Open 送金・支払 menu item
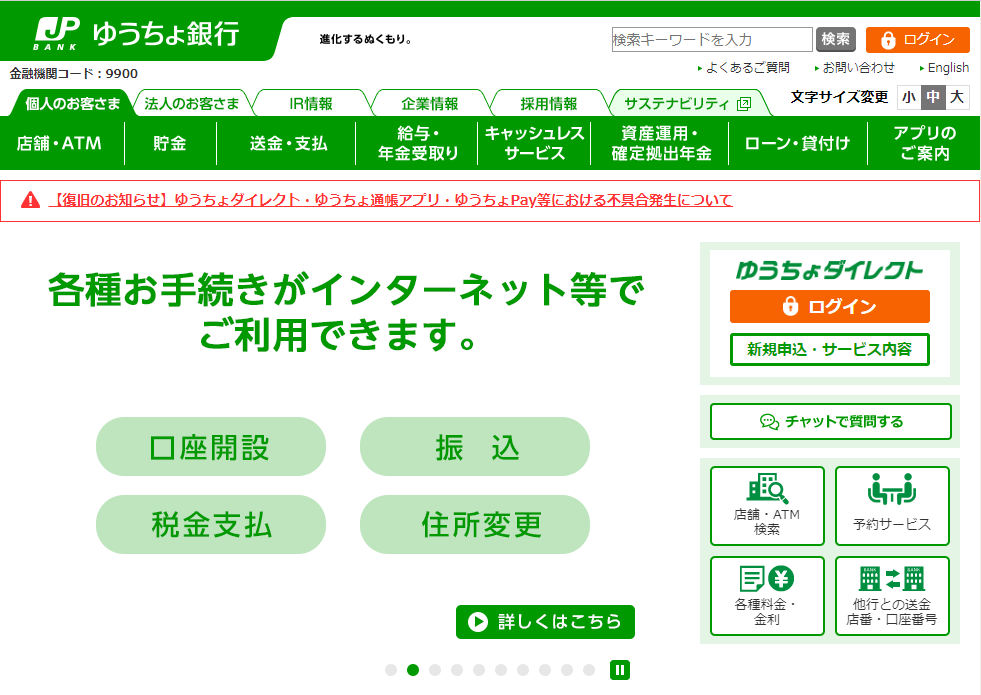This screenshot has width=981, height=695. coord(288,143)
